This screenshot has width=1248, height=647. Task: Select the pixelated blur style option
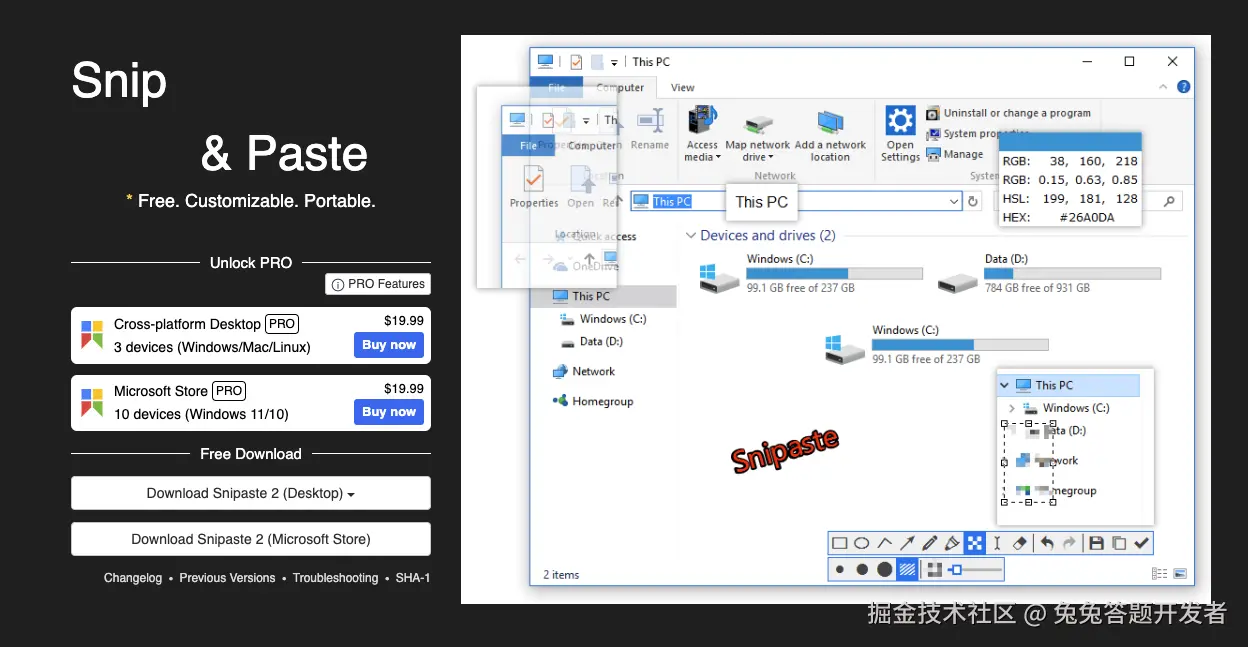(934, 570)
